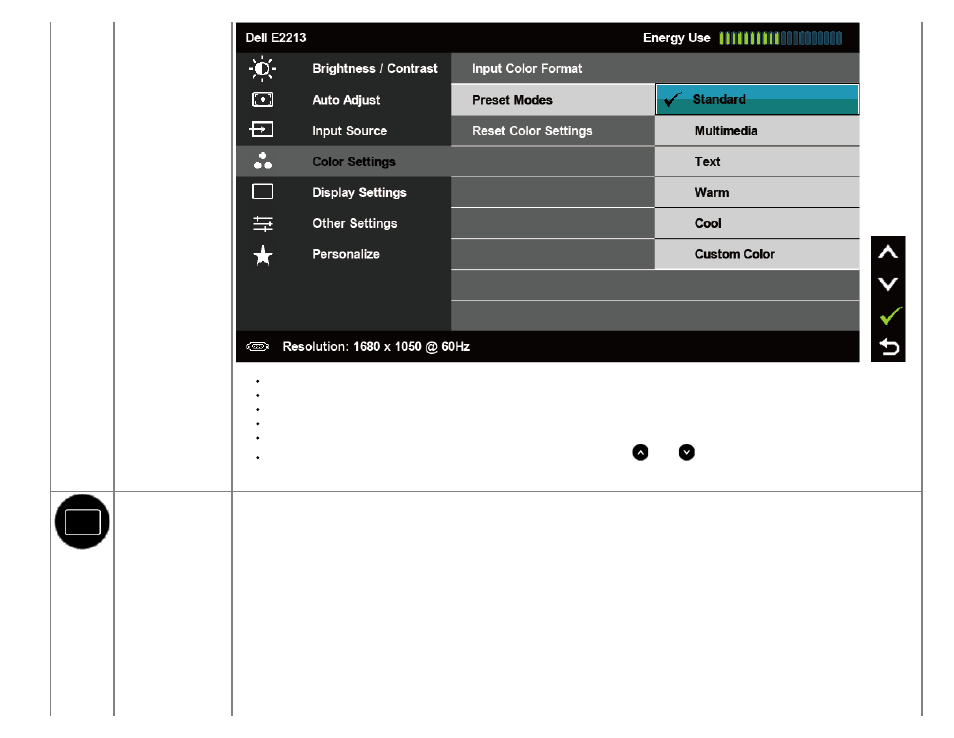
Task: Click the Brightness / Contrast sun icon
Action: (262, 69)
